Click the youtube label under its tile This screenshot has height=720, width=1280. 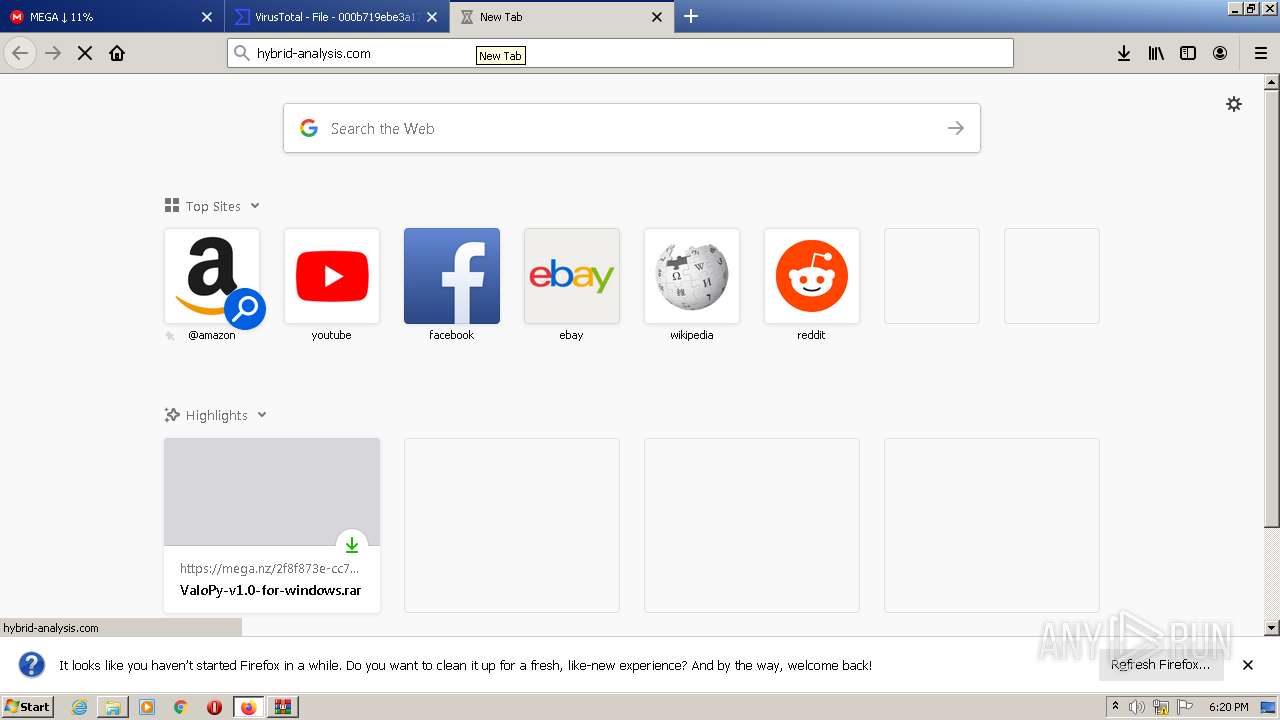[331, 335]
